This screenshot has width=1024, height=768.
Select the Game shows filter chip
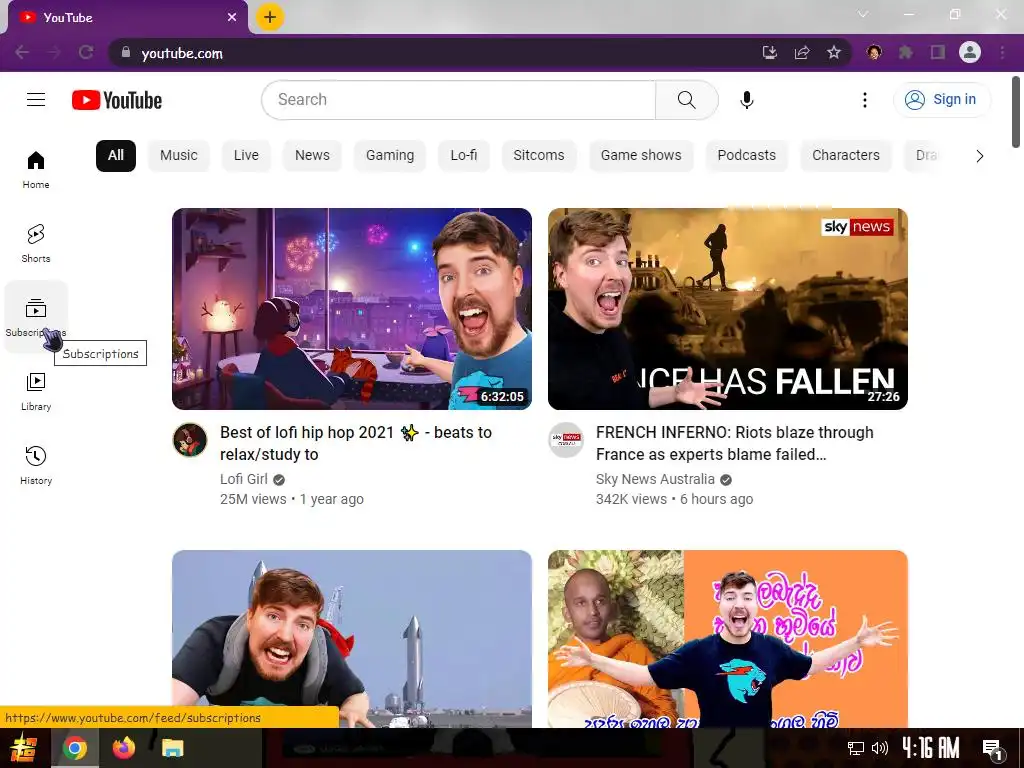coord(641,155)
